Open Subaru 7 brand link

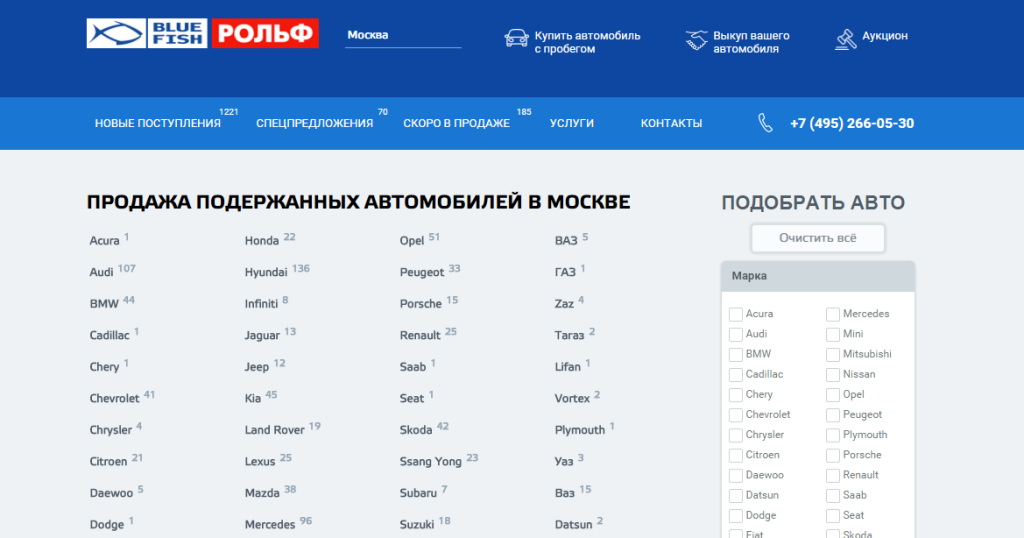(x=423, y=492)
